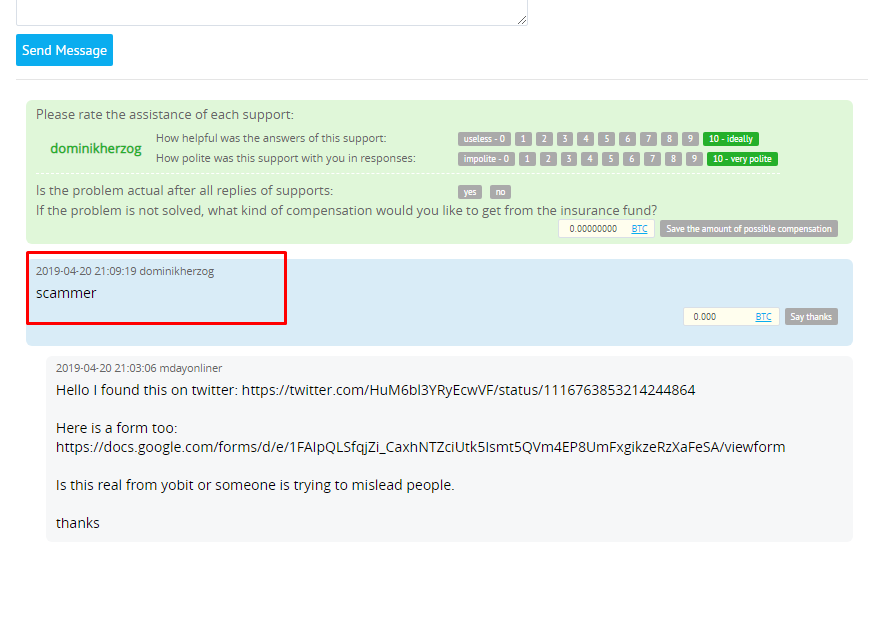Rate politeness as 3
The height and width of the screenshot is (628, 871).
click(569, 159)
